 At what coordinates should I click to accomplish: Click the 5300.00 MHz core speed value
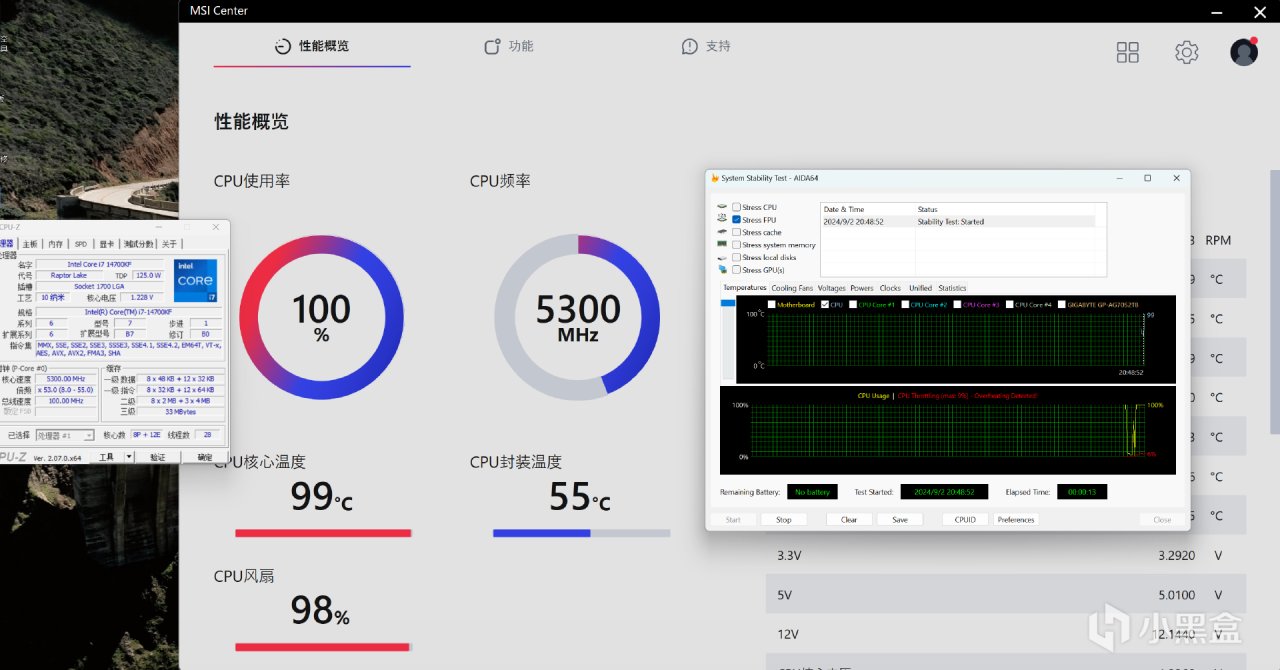point(66,379)
